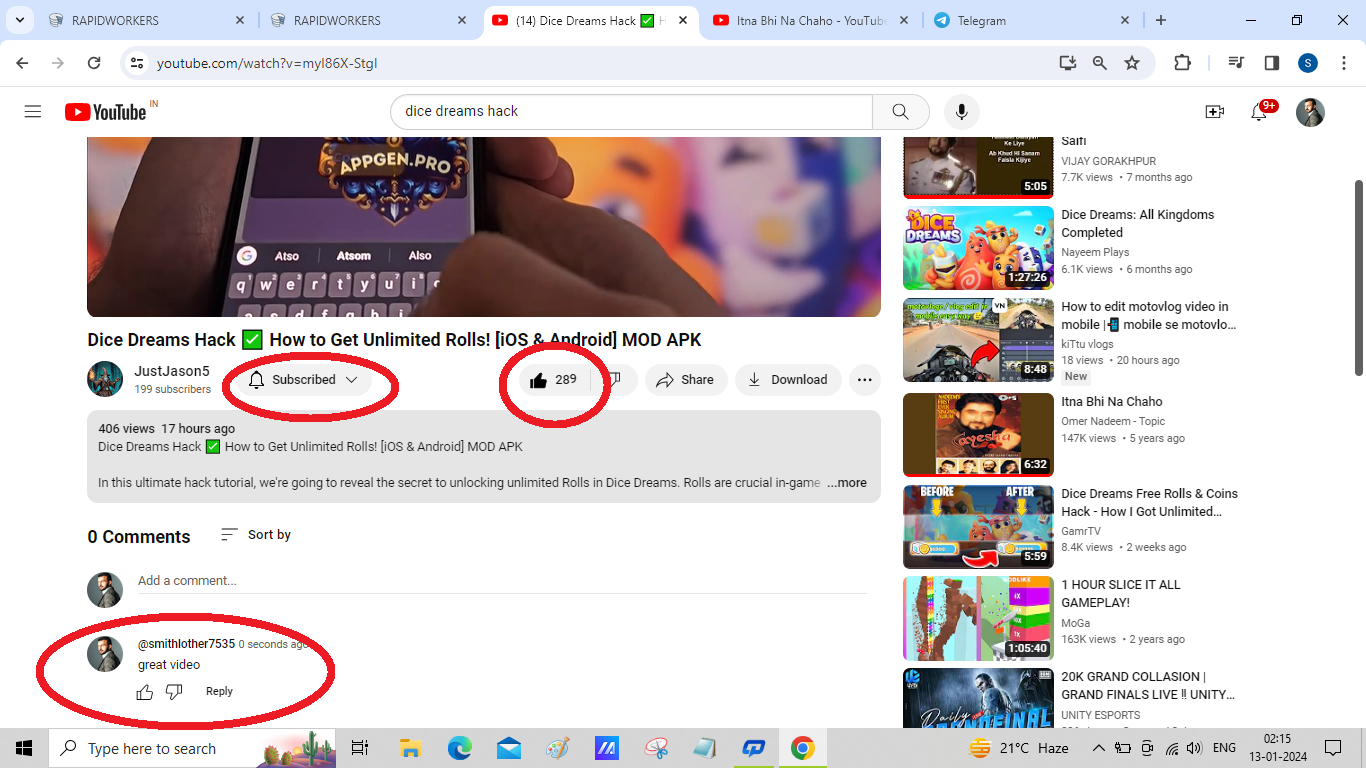Image resolution: width=1366 pixels, height=768 pixels.
Task: Open Windows Task View
Action: point(360,748)
